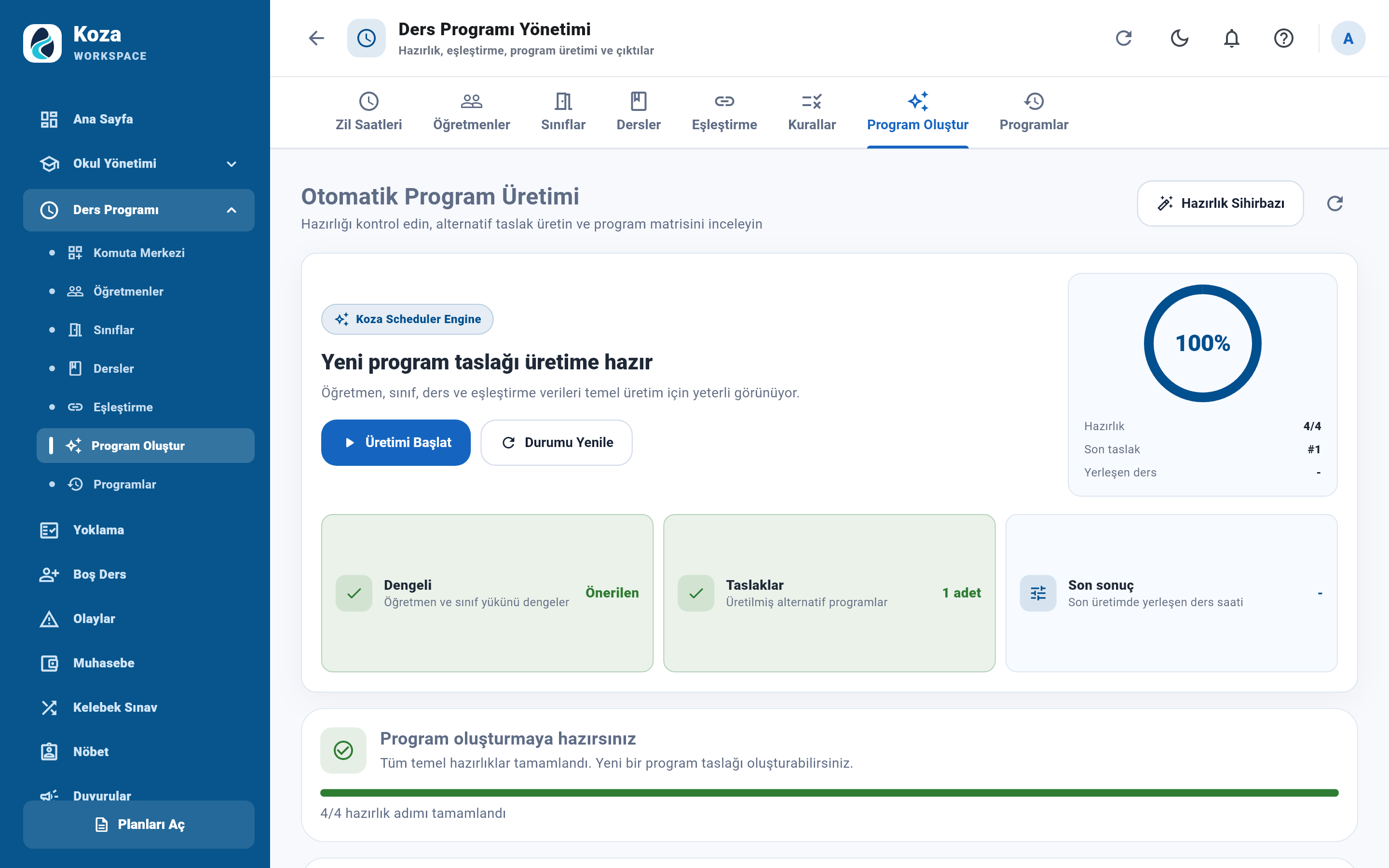Open Eşleştirme in sidebar submenu

point(145,407)
